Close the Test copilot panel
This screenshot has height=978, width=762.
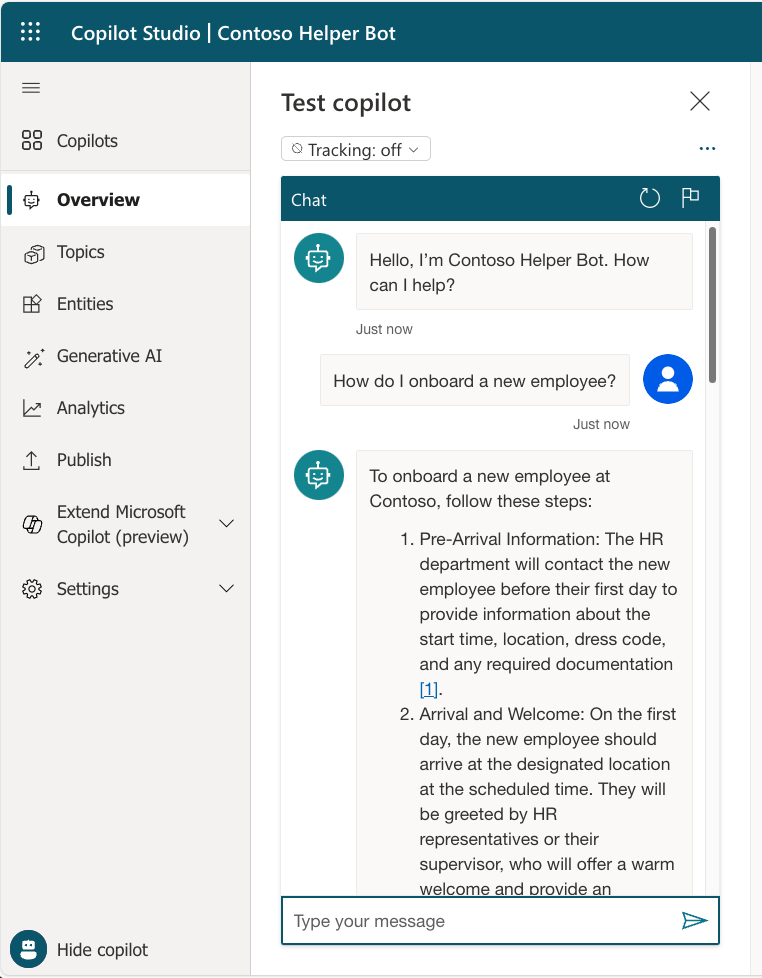700,101
